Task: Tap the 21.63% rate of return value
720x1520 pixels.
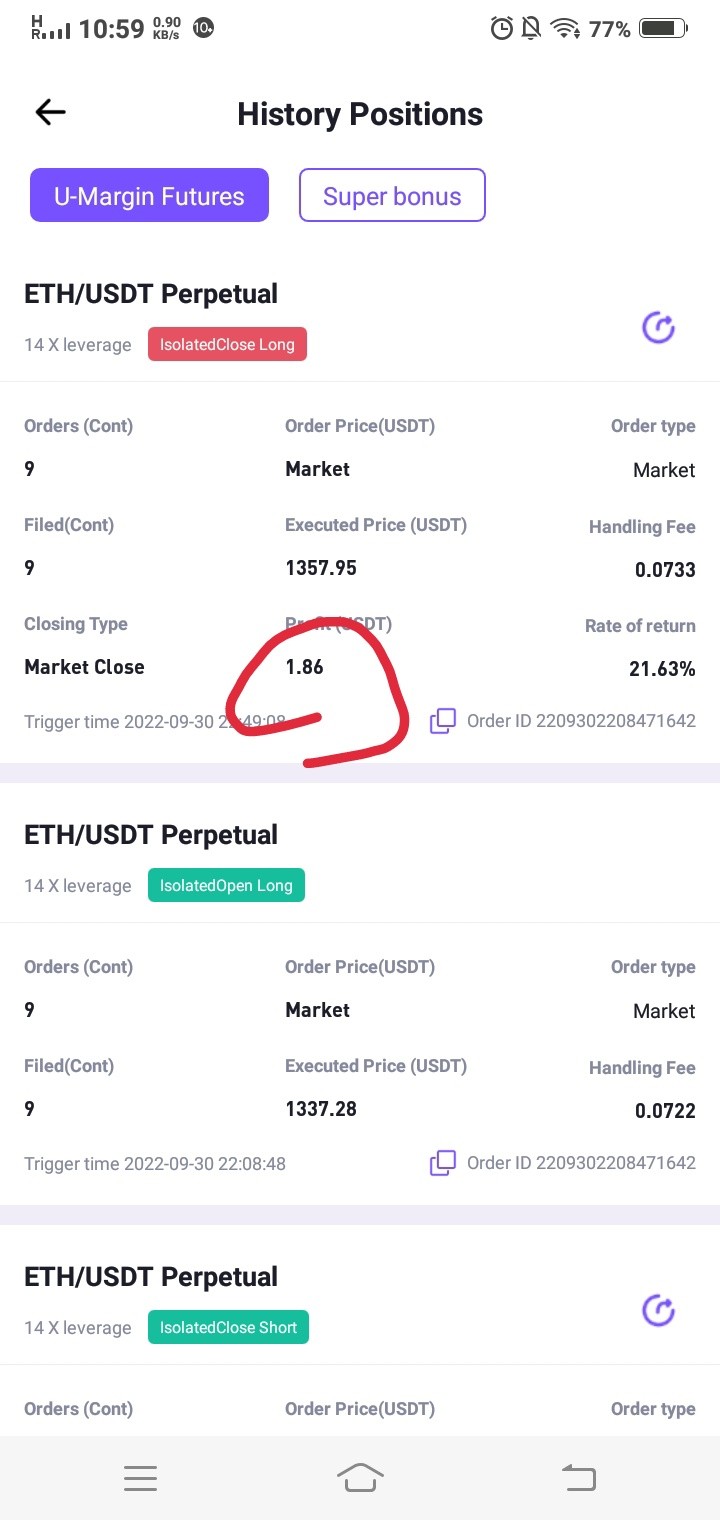Action: [662, 669]
